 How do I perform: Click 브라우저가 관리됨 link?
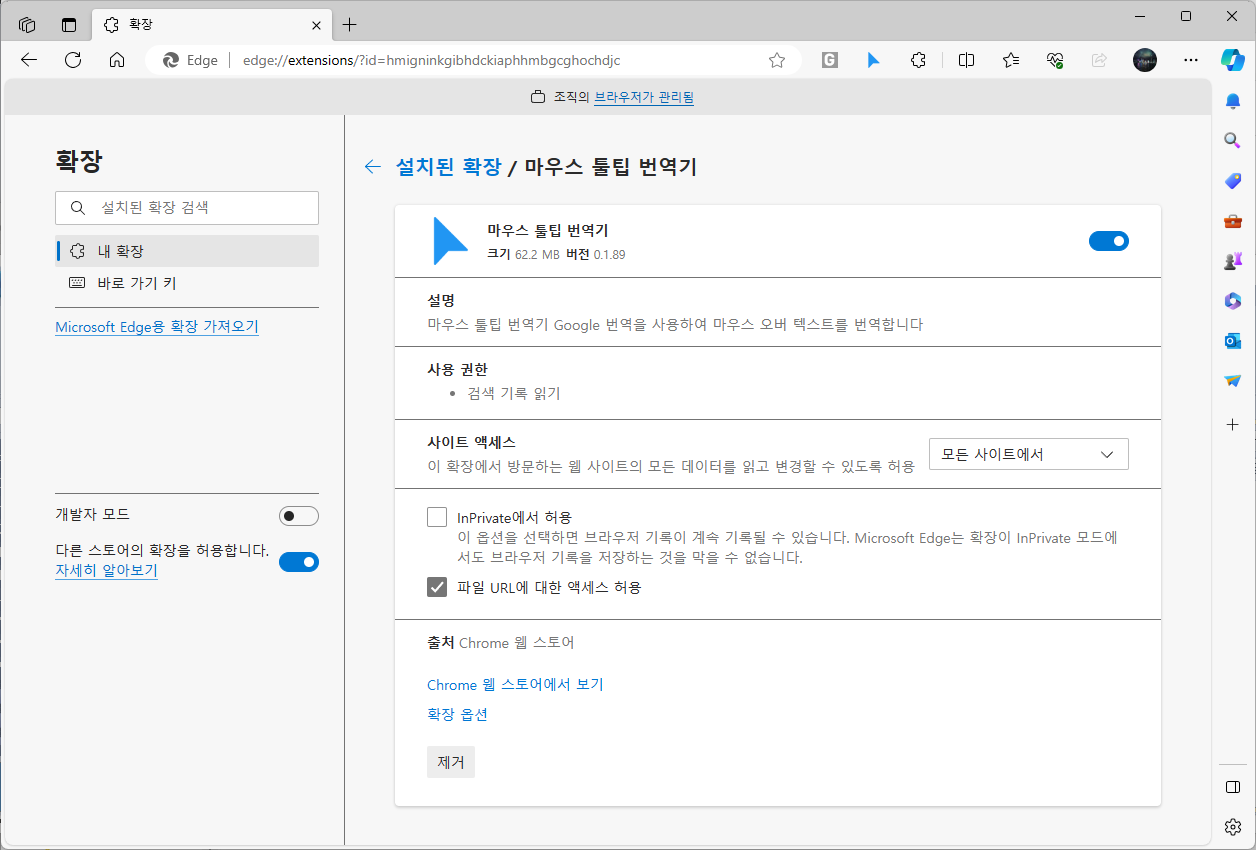click(644, 97)
